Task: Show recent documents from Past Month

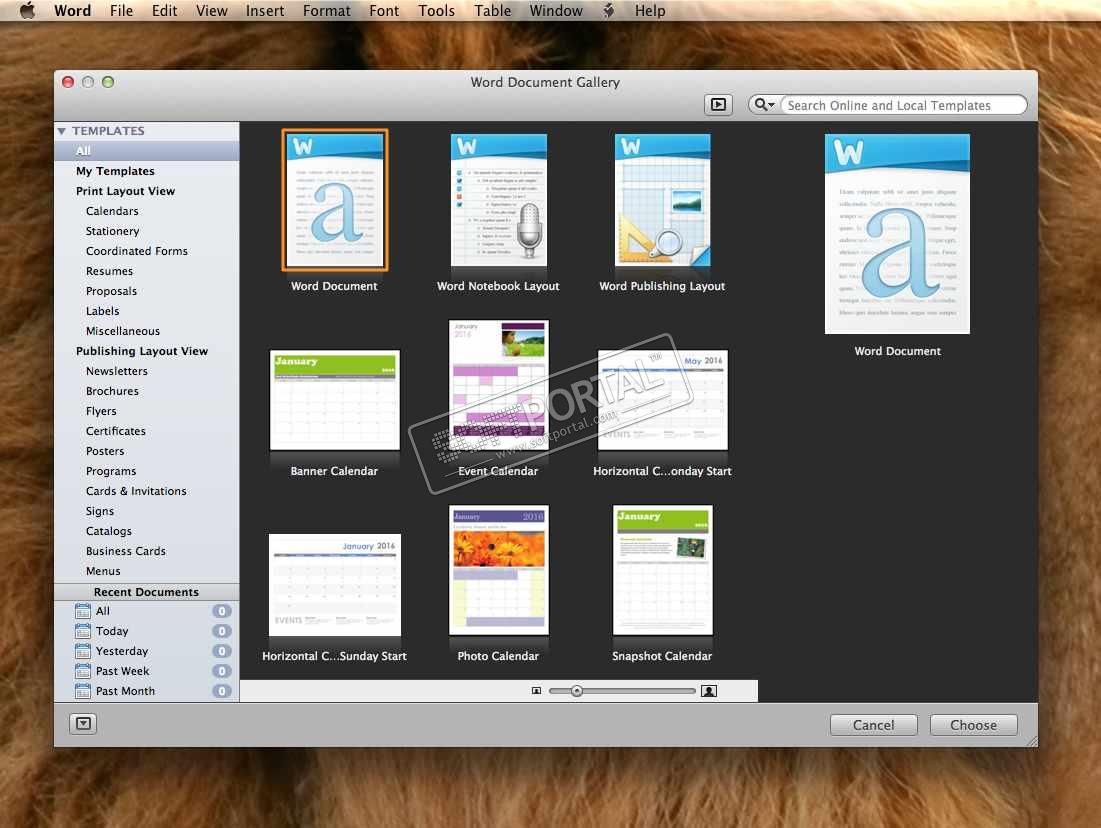Action: 147,691
